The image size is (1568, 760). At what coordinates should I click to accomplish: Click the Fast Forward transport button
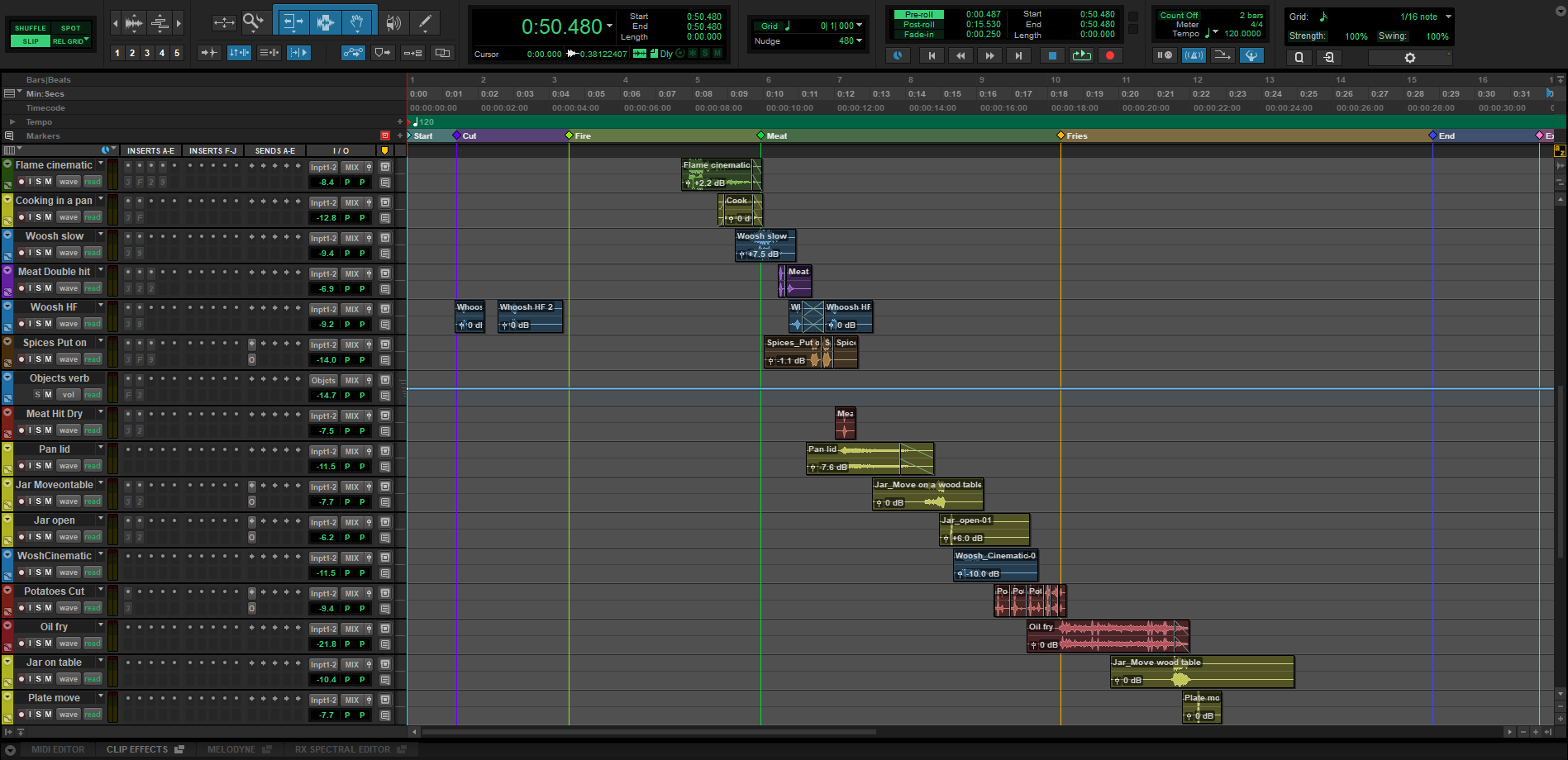click(989, 55)
